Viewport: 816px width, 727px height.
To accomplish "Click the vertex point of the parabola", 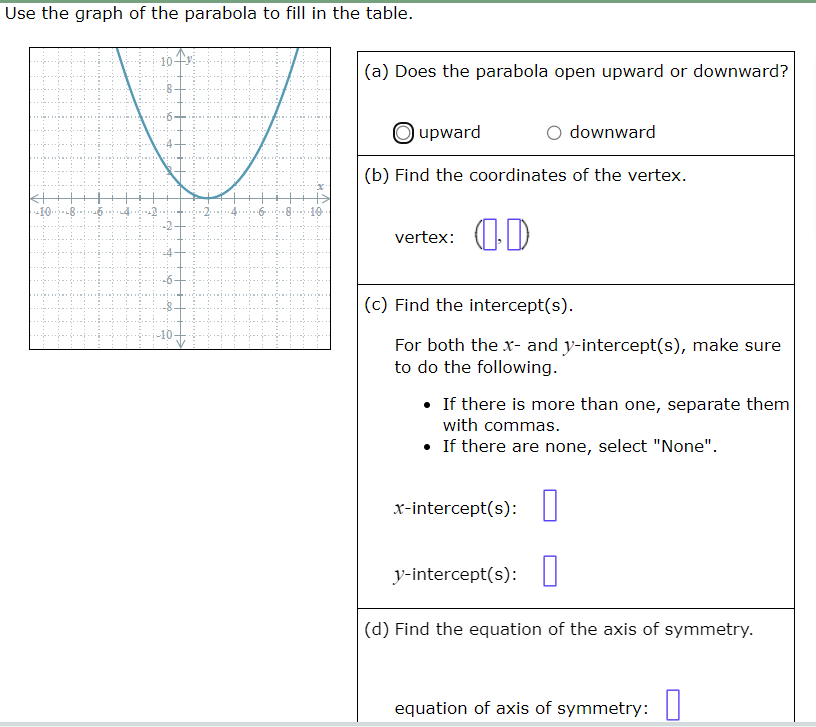I will click(208, 196).
